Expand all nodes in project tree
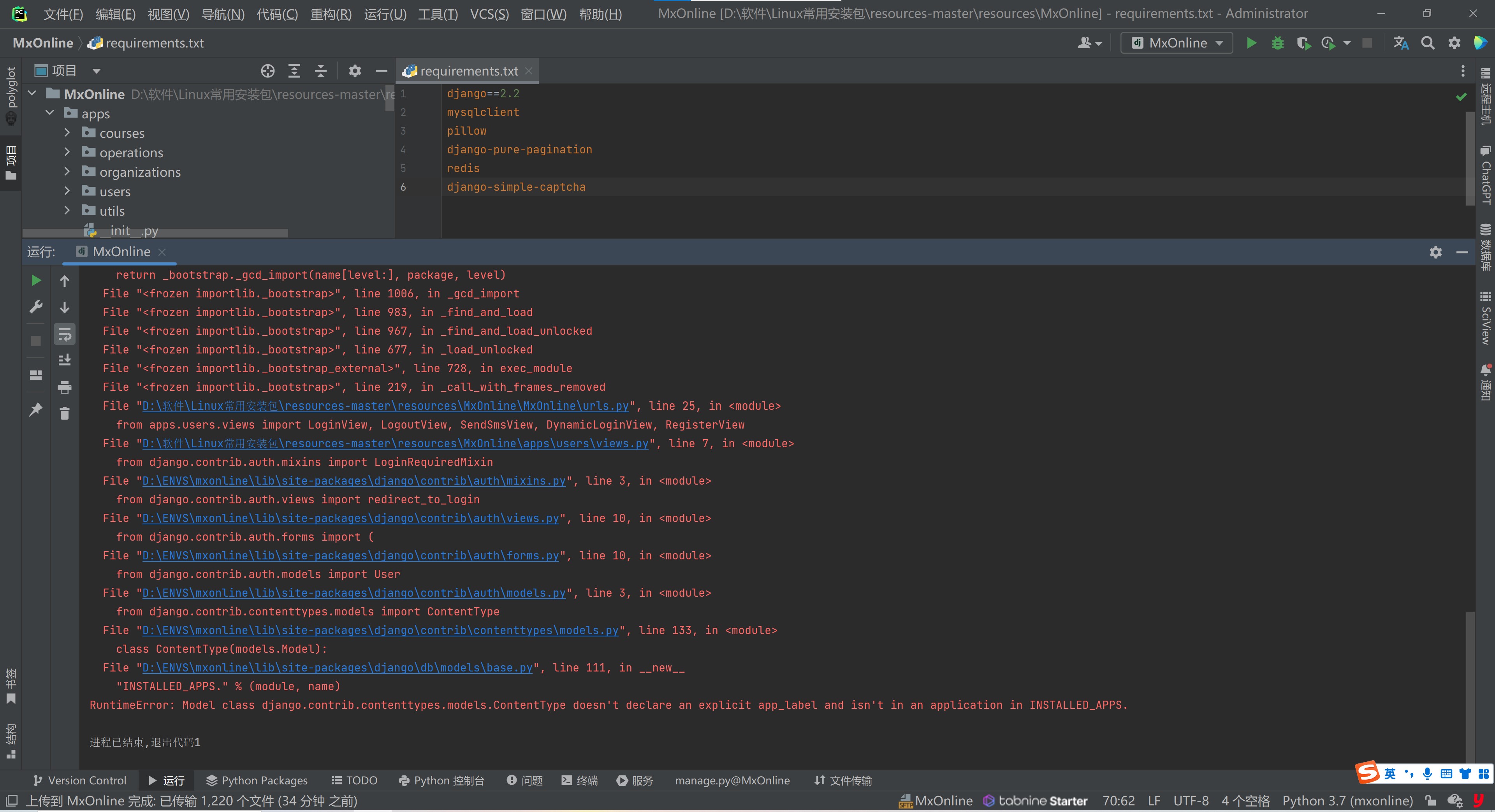The image size is (1495, 812). pos(294,71)
